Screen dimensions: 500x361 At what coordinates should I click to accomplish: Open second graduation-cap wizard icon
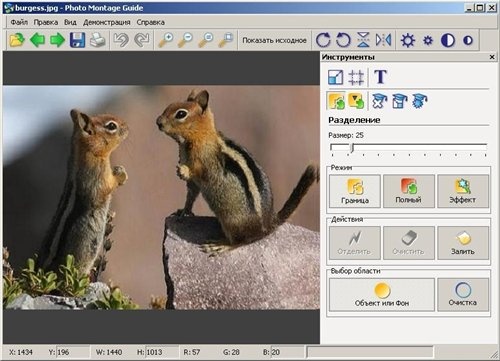[x=400, y=101]
